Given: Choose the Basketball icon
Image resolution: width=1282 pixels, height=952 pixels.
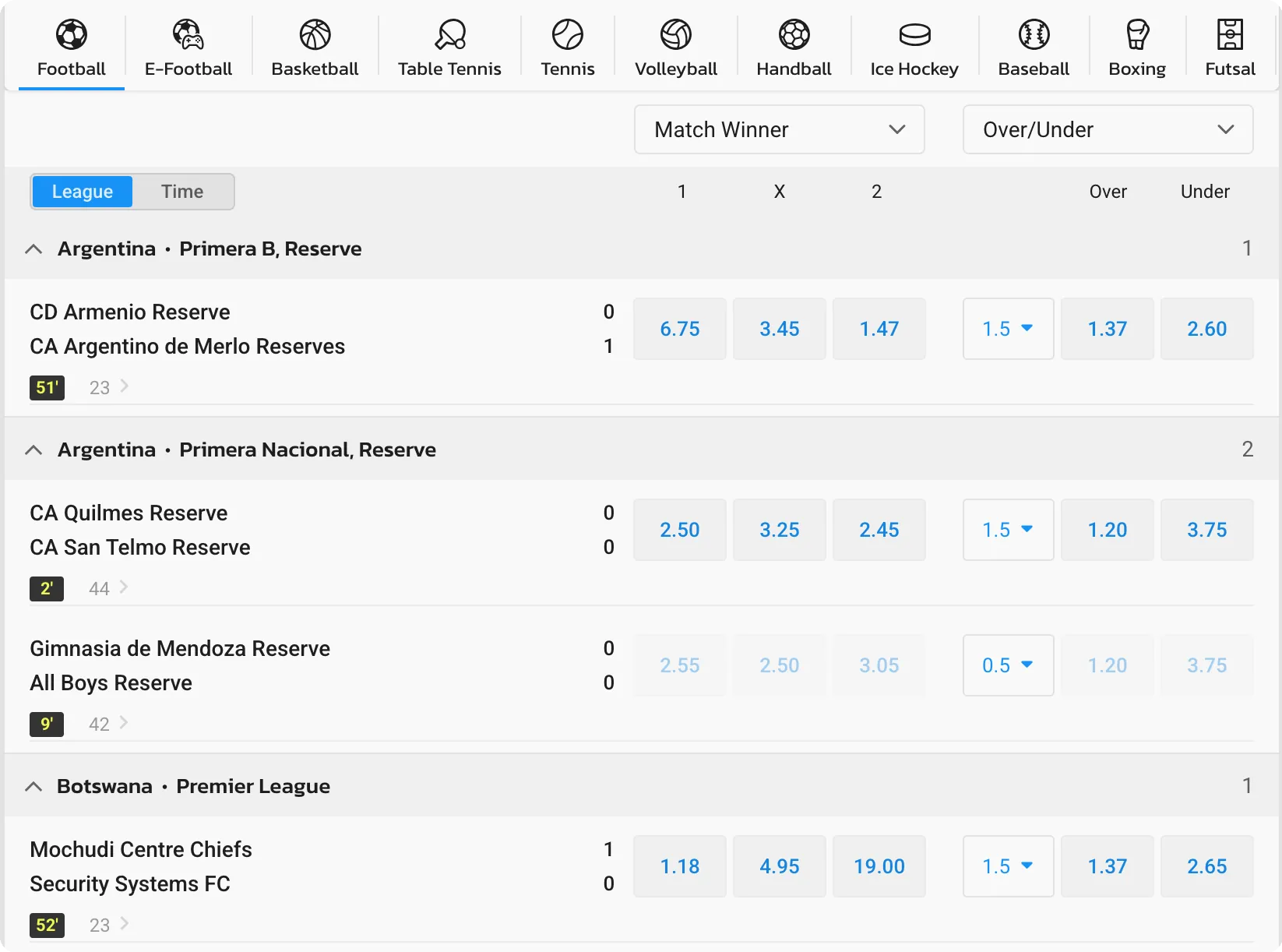Looking at the screenshot, I should click(x=315, y=34).
